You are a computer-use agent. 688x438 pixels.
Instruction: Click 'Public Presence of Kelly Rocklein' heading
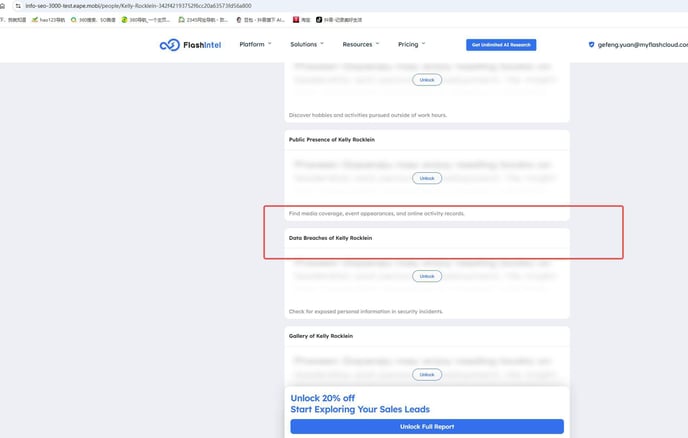tap(332, 140)
